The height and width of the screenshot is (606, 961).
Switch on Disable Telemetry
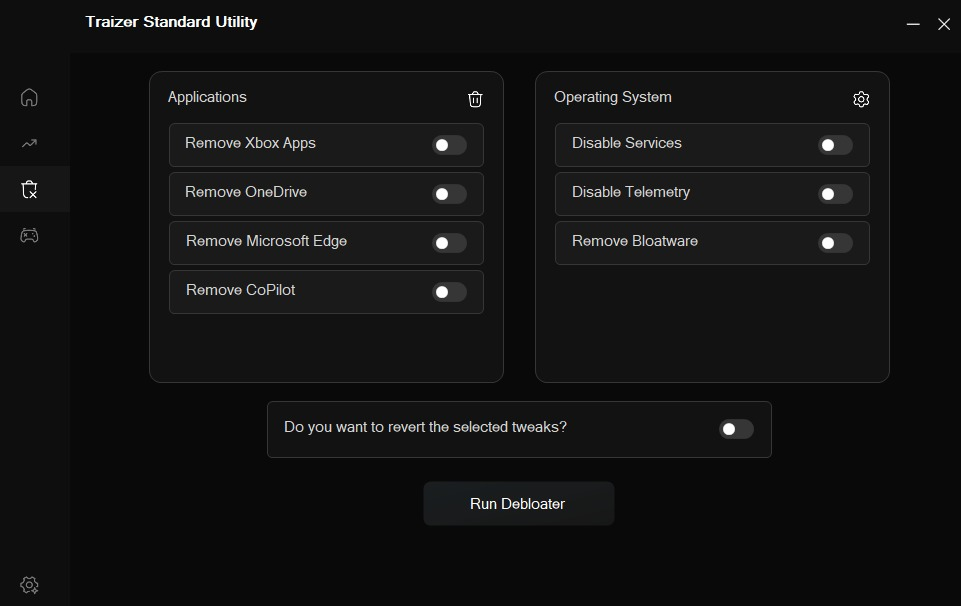pyautogui.click(x=835, y=194)
